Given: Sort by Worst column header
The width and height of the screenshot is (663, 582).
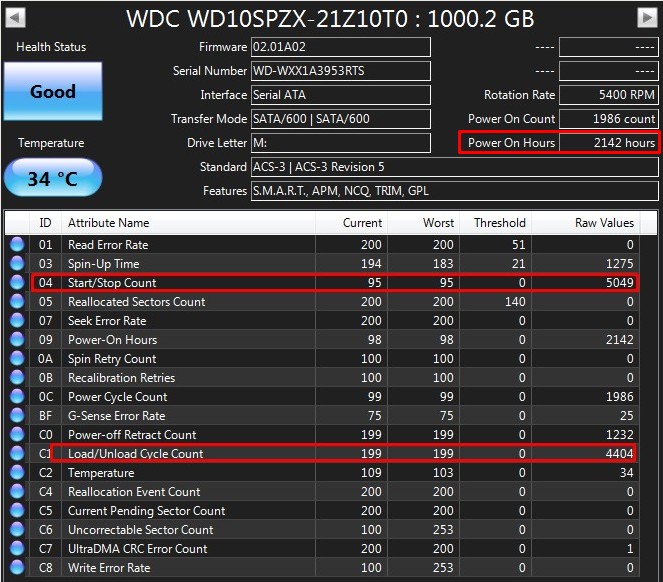Looking at the screenshot, I should pyautogui.click(x=423, y=223).
